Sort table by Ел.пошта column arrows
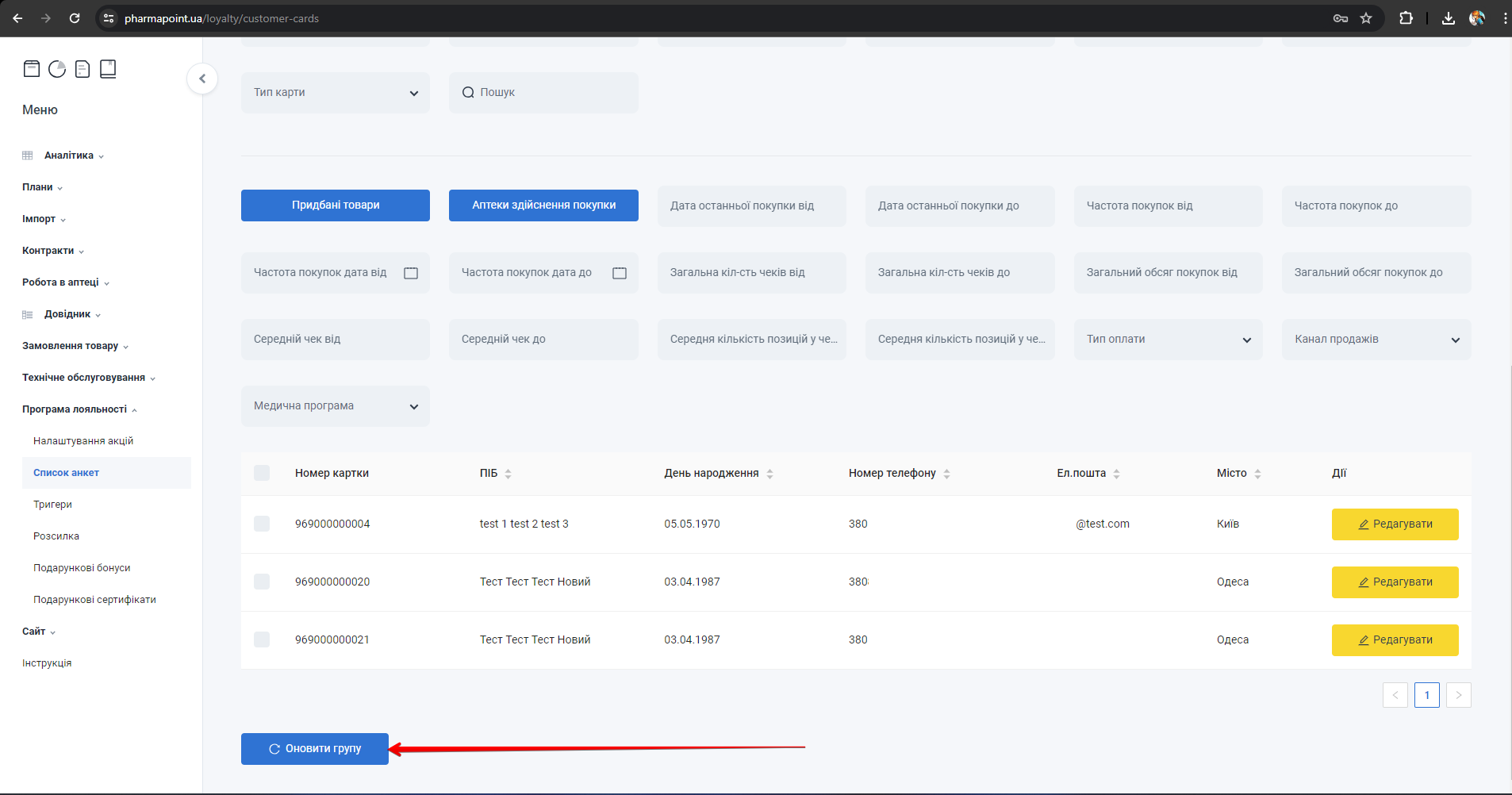 (x=1117, y=474)
